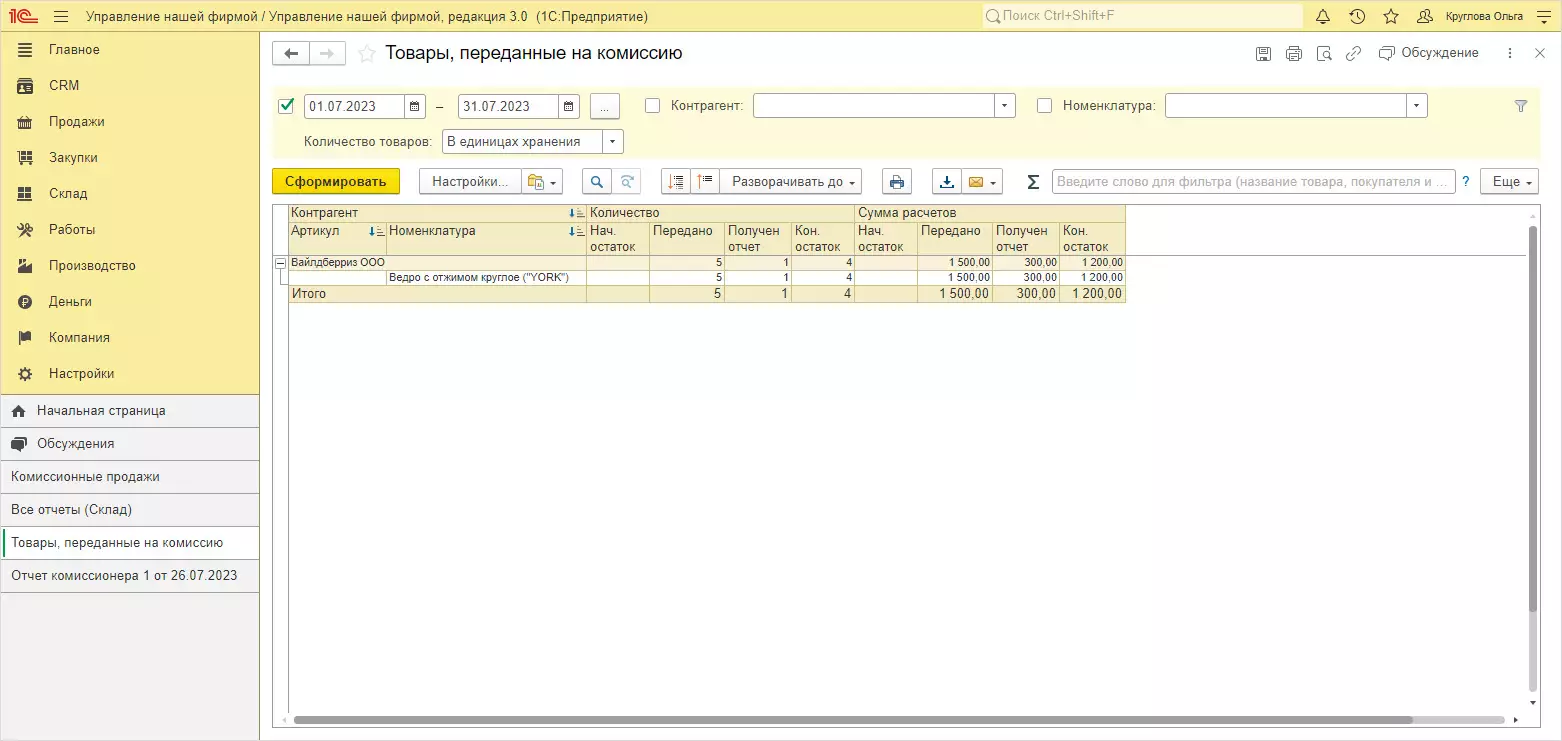Click the magnifier search icon in toolbar

(x=597, y=182)
